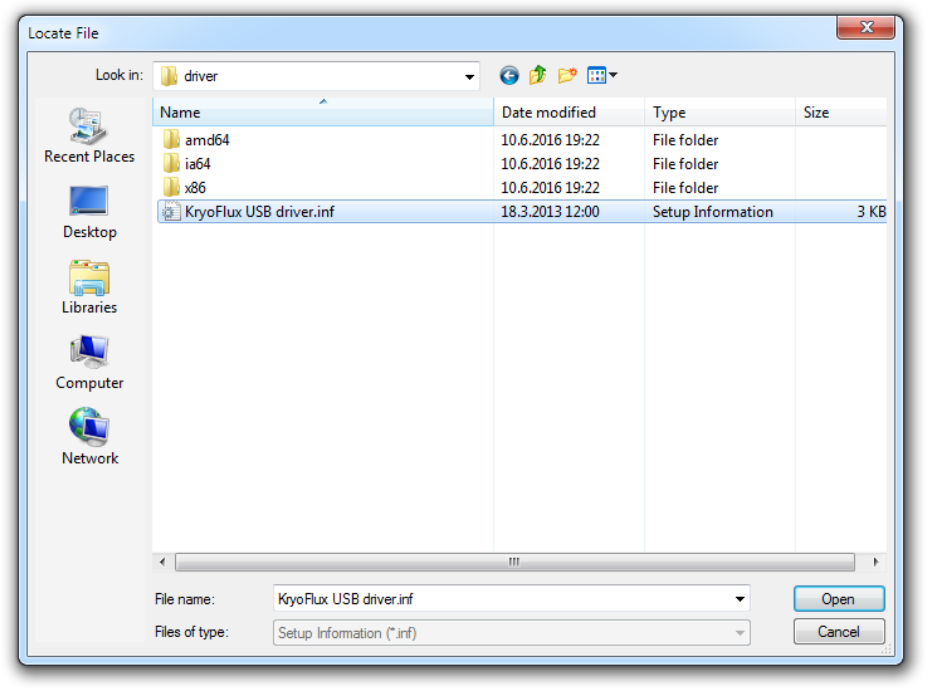Select the ia64 folder icon
This screenshot has width=925, height=691.
[x=171, y=163]
